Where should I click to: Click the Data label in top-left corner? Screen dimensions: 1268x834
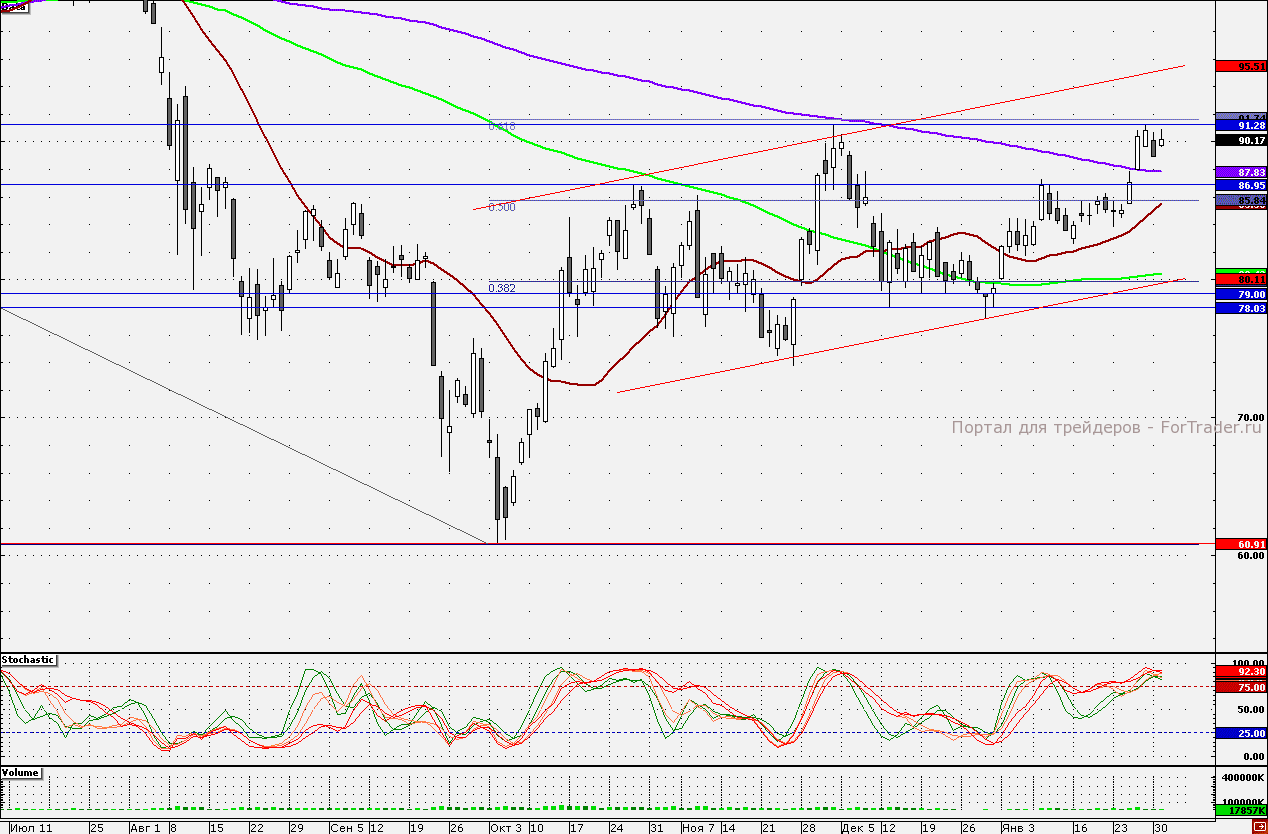14,6
